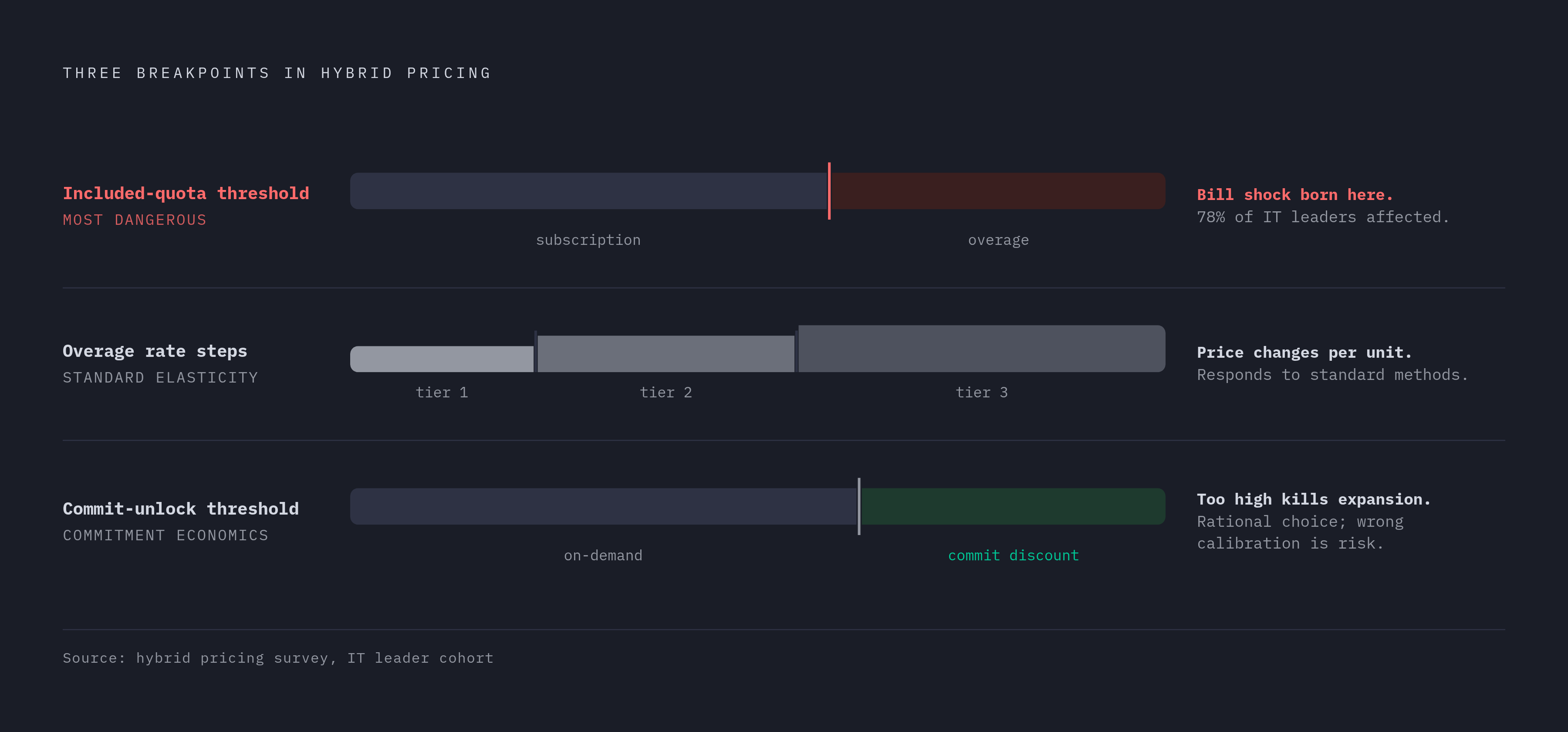Viewport: 1568px width, 732px height.
Task: Select 'Too high kills expansion.' text
Action: pos(1314,499)
